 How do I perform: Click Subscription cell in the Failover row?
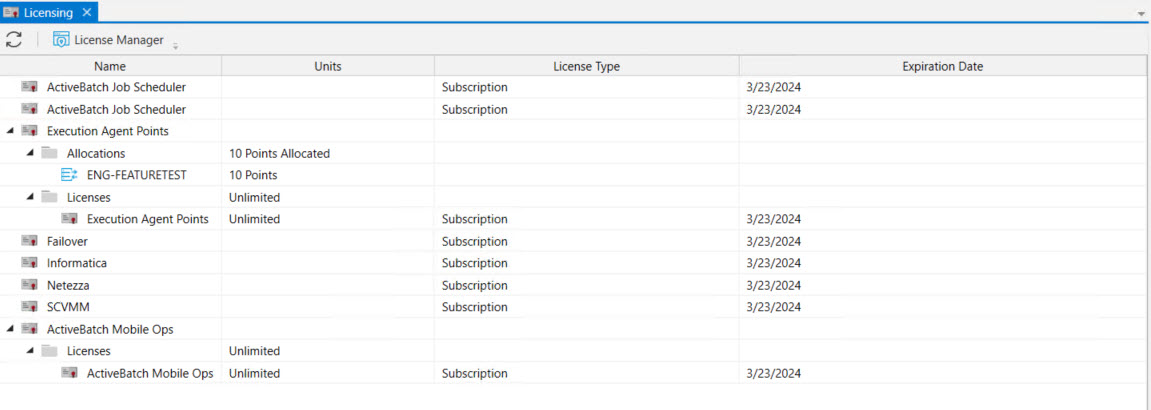(x=474, y=241)
